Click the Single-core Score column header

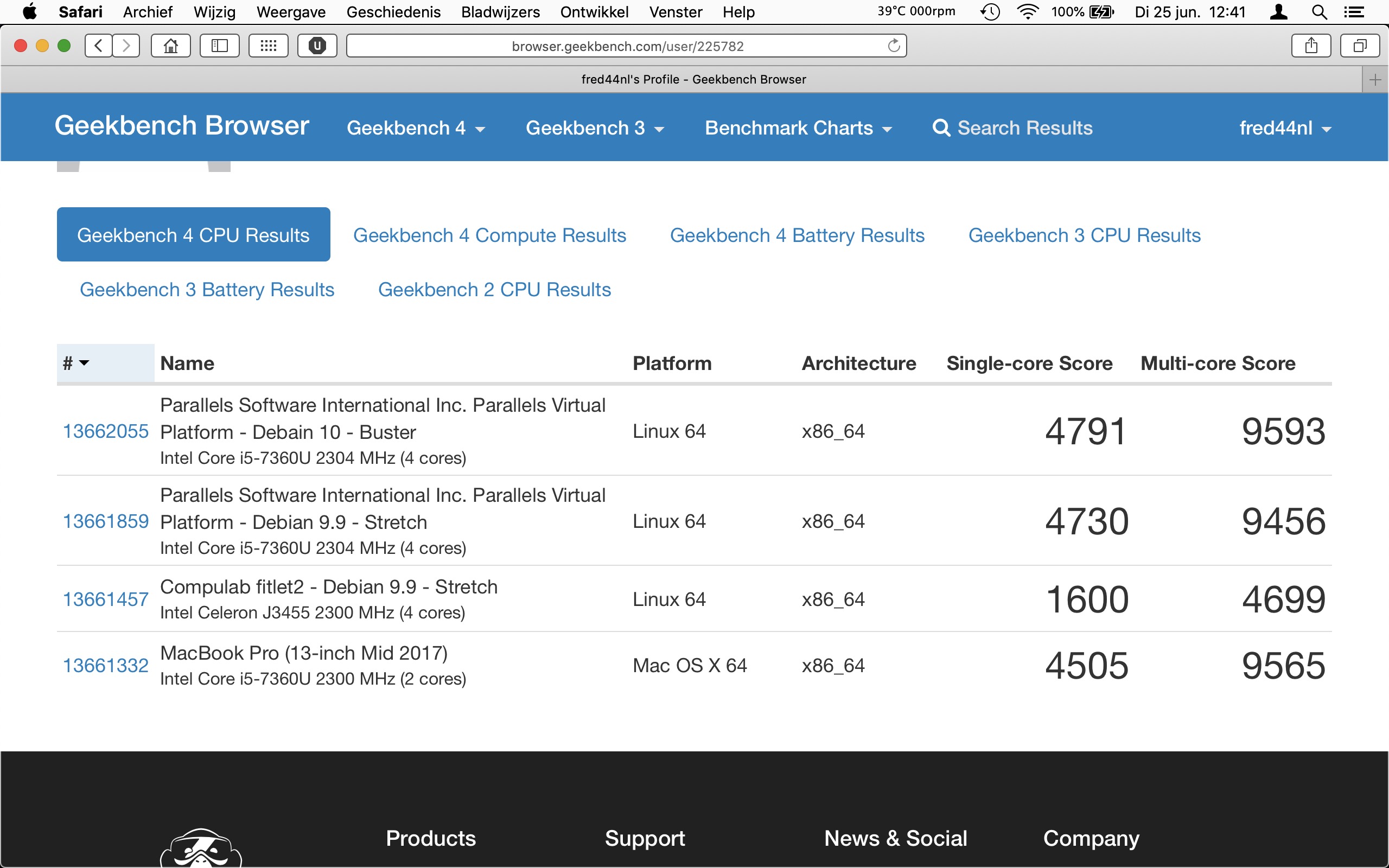click(x=1029, y=363)
